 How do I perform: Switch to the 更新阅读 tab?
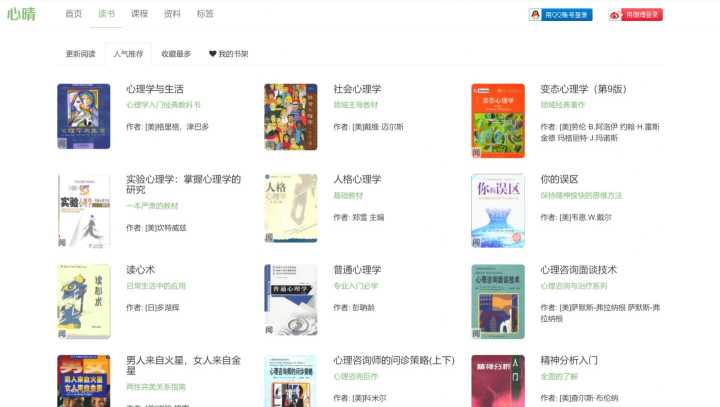tap(80, 54)
